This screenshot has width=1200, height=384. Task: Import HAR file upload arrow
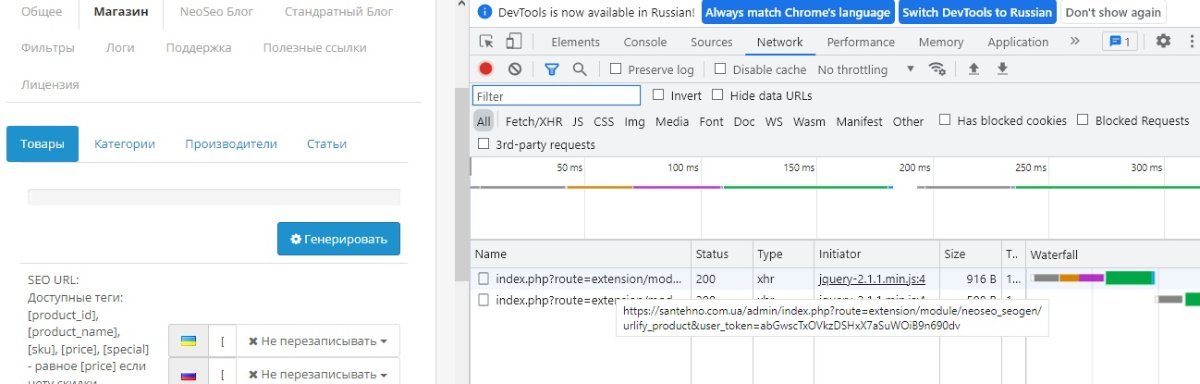pos(973,69)
